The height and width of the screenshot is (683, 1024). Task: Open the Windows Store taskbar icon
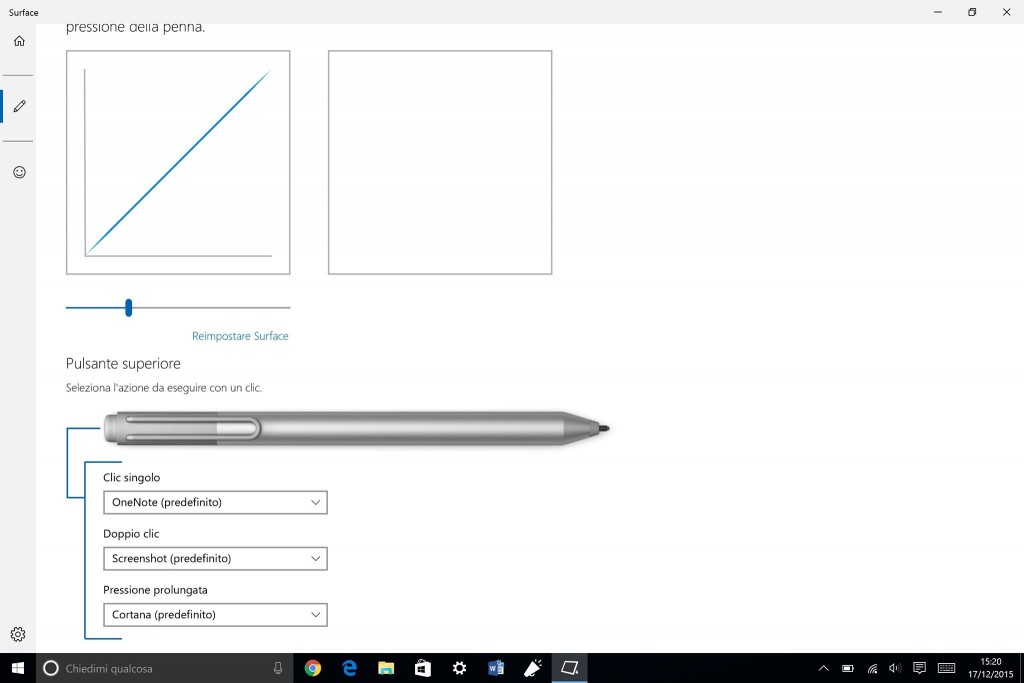[x=423, y=668]
